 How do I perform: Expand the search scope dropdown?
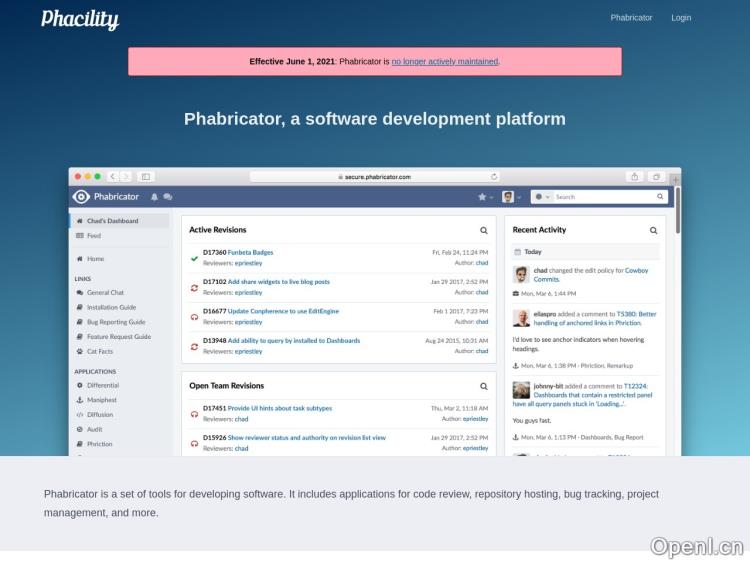541,197
